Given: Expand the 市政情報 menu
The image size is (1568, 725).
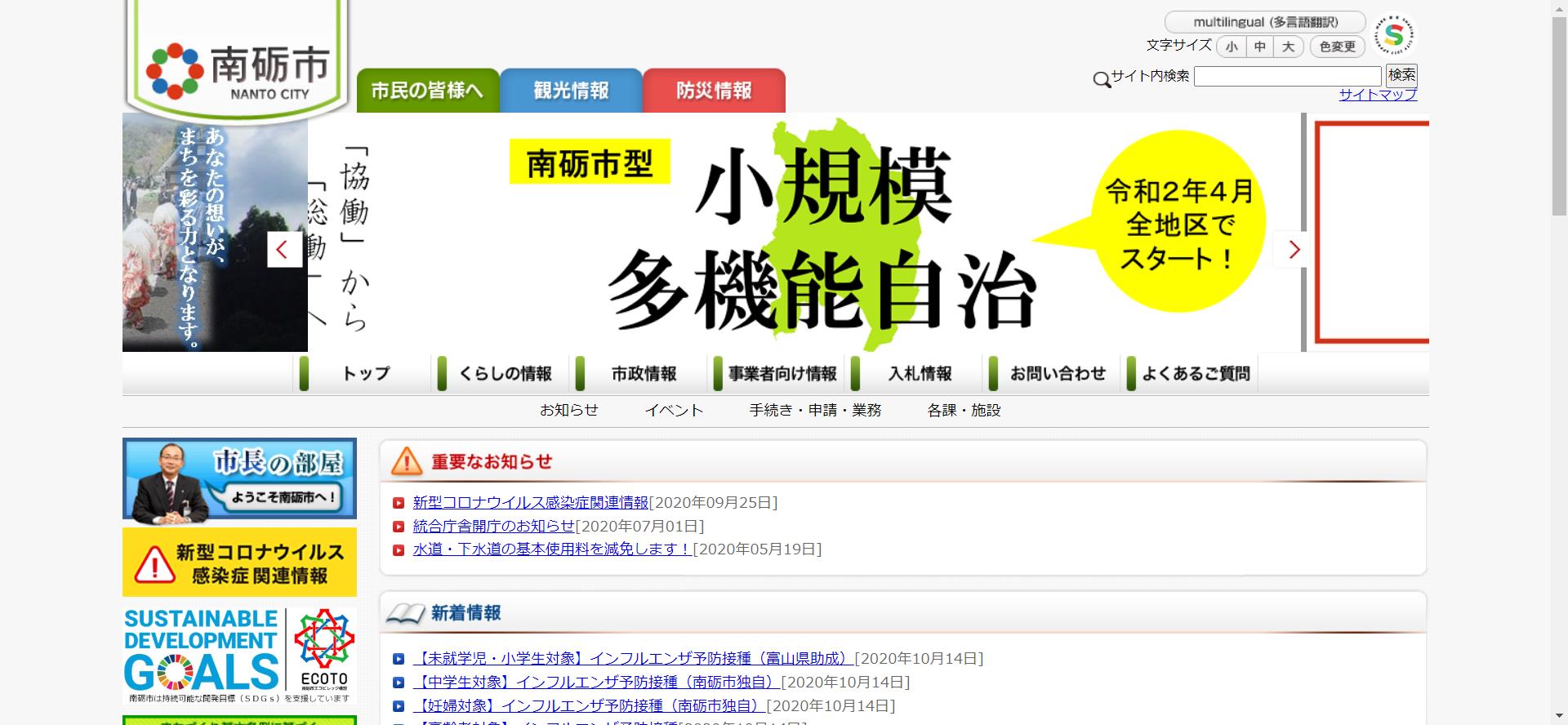Looking at the screenshot, I should pos(644,374).
